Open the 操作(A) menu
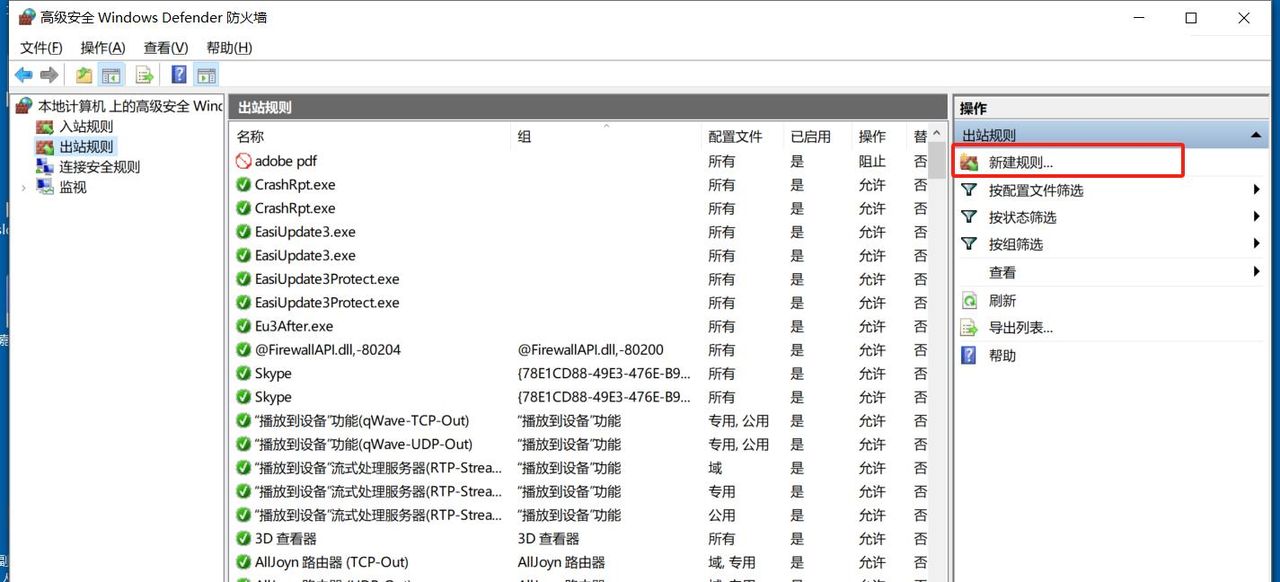 point(103,48)
